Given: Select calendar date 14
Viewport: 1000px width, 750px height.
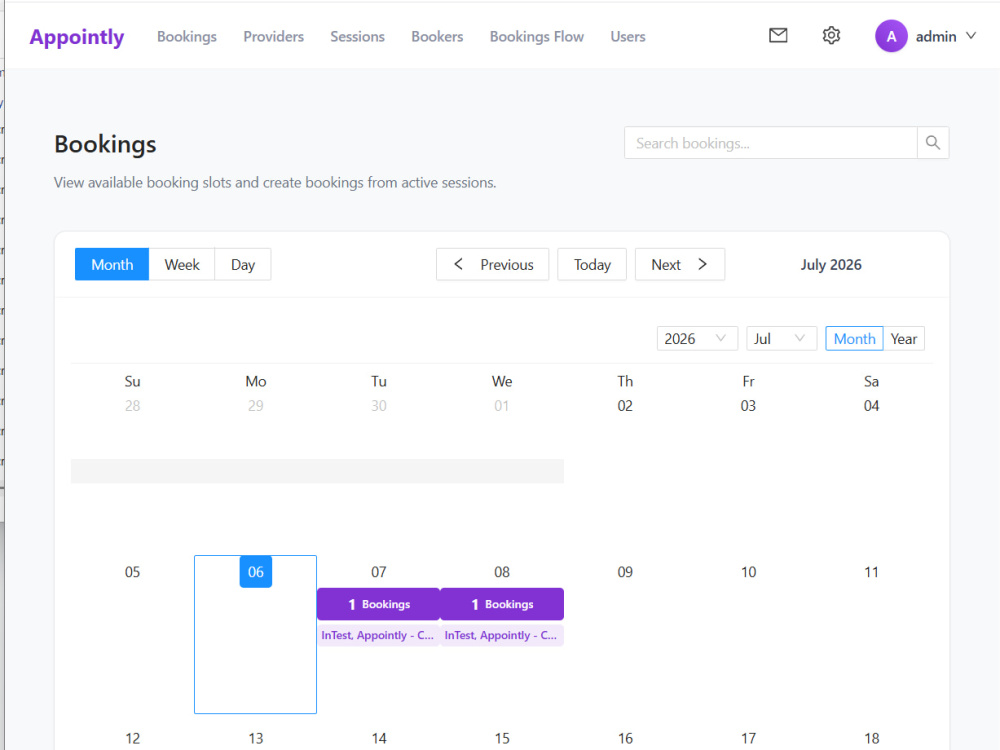Looking at the screenshot, I should (379, 739).
